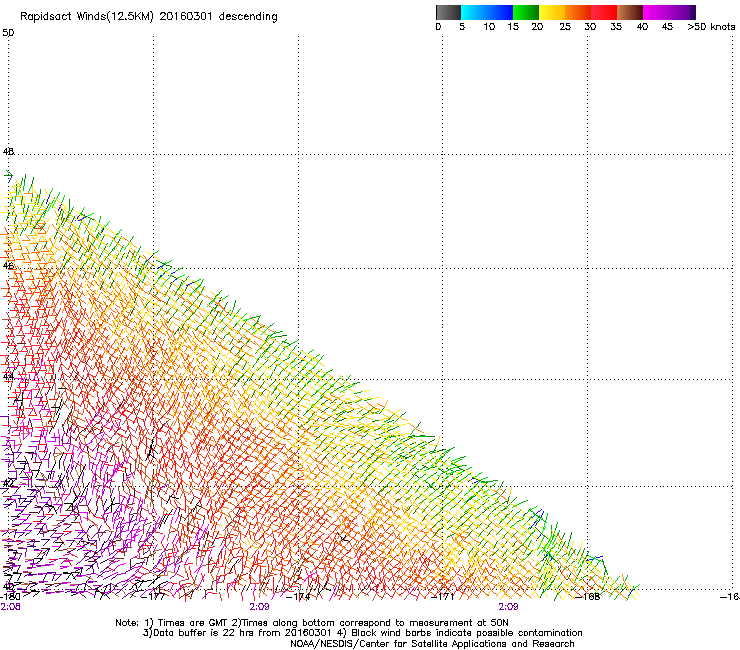The width and height of the screenshot is (740, 650).
Task: Click latitude axis label '44'
Action: [x=8, y=377]
